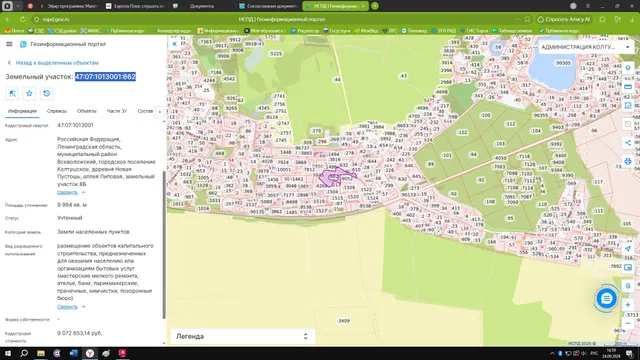Switch to the Сервисы tab

(56, 111)
